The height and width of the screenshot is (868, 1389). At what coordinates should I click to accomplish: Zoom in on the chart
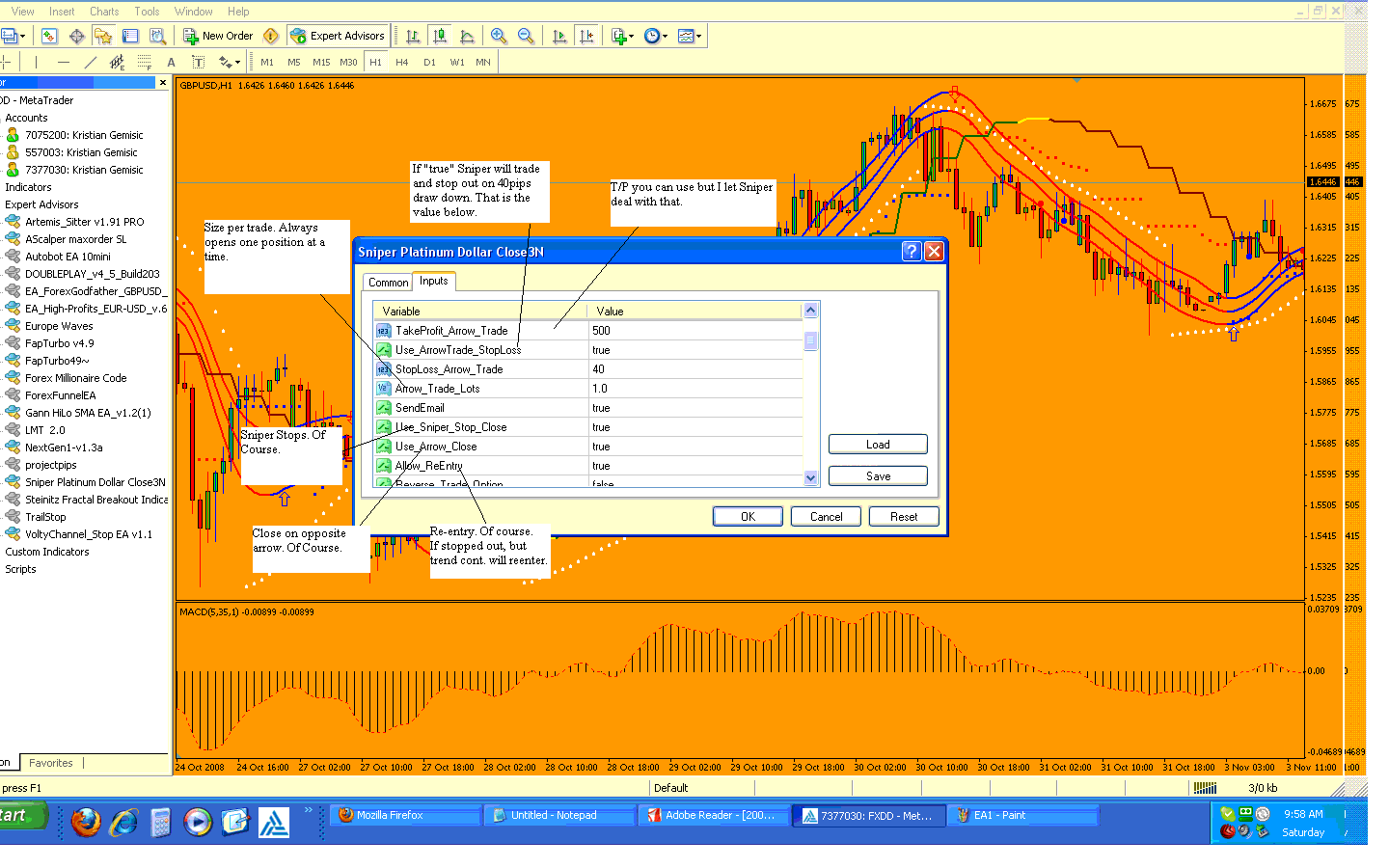pos(499,36)
